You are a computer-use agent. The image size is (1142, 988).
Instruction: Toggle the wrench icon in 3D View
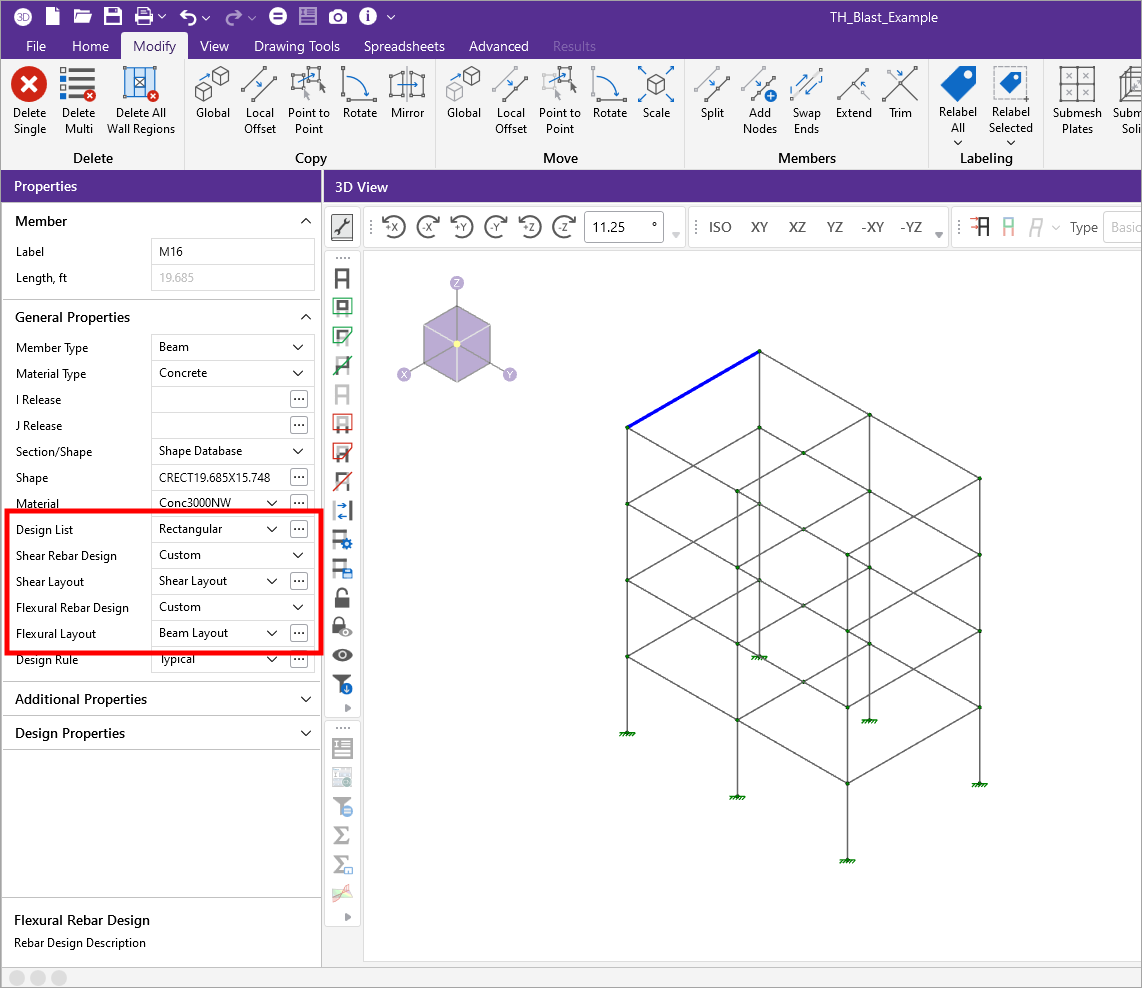[x=342, y=227]
